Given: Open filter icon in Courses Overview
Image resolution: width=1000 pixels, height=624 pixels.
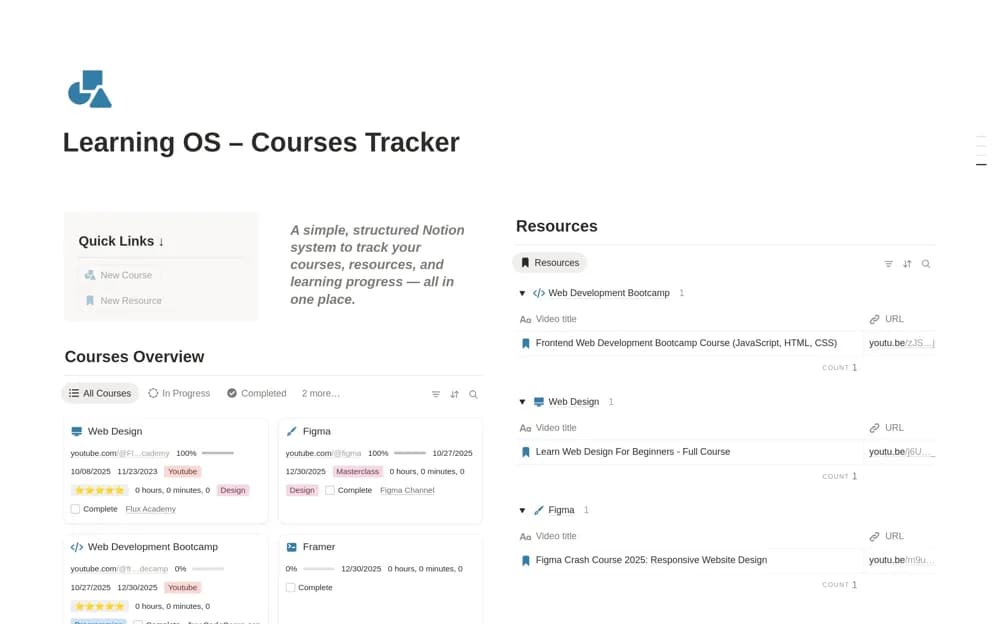Looking at the screenshot, I should 436,394.
